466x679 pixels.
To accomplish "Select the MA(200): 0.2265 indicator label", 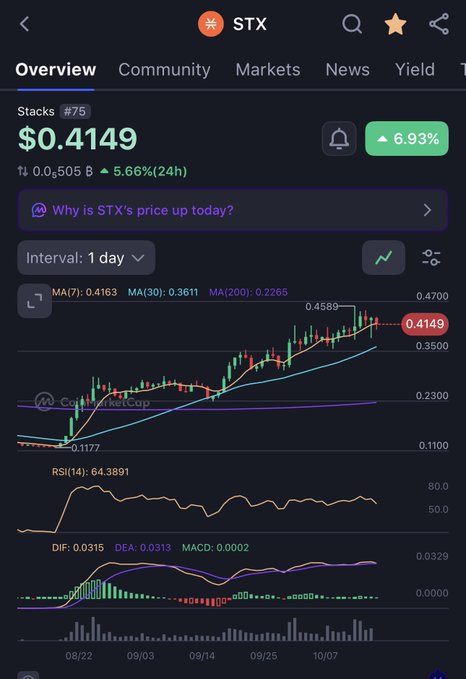I will point(248,292).
